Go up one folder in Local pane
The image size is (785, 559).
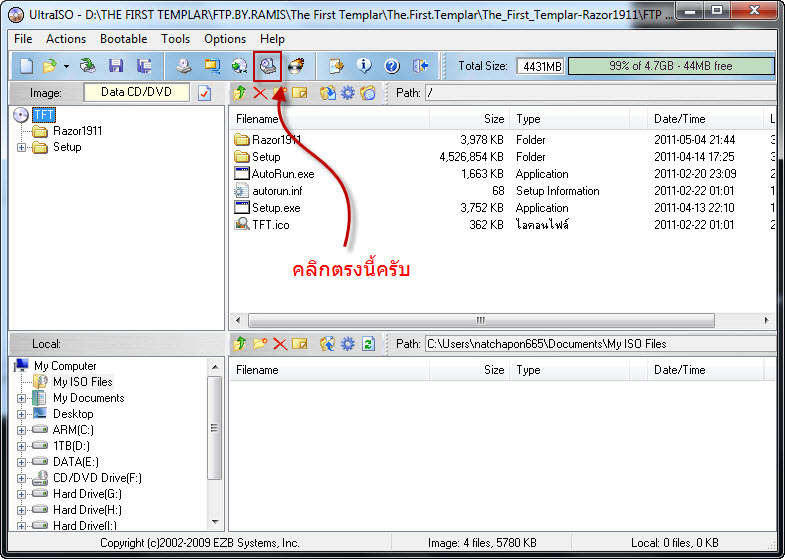click(x=240, y=344)
